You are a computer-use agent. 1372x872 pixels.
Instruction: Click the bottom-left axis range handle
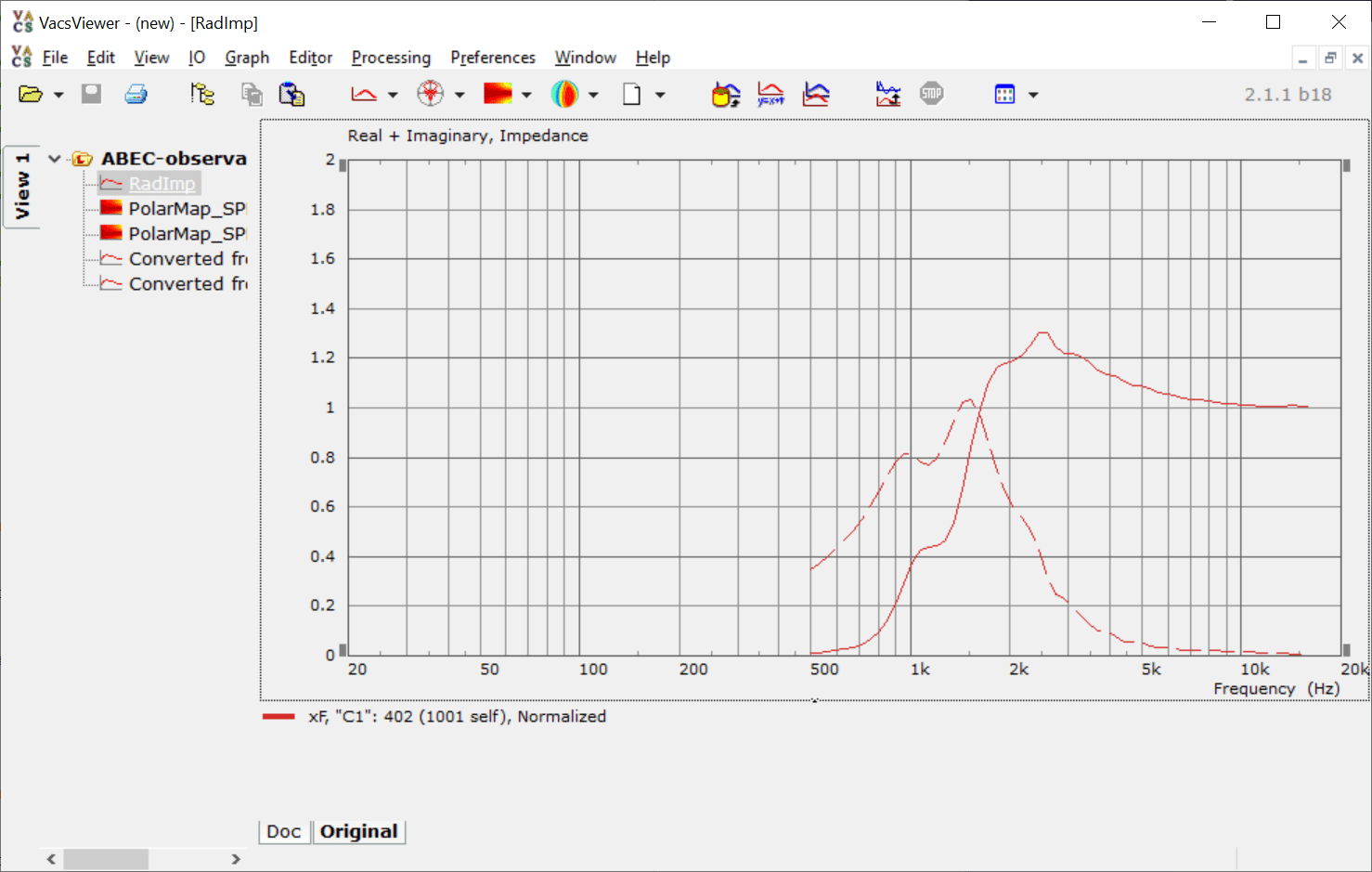[343, 650]
